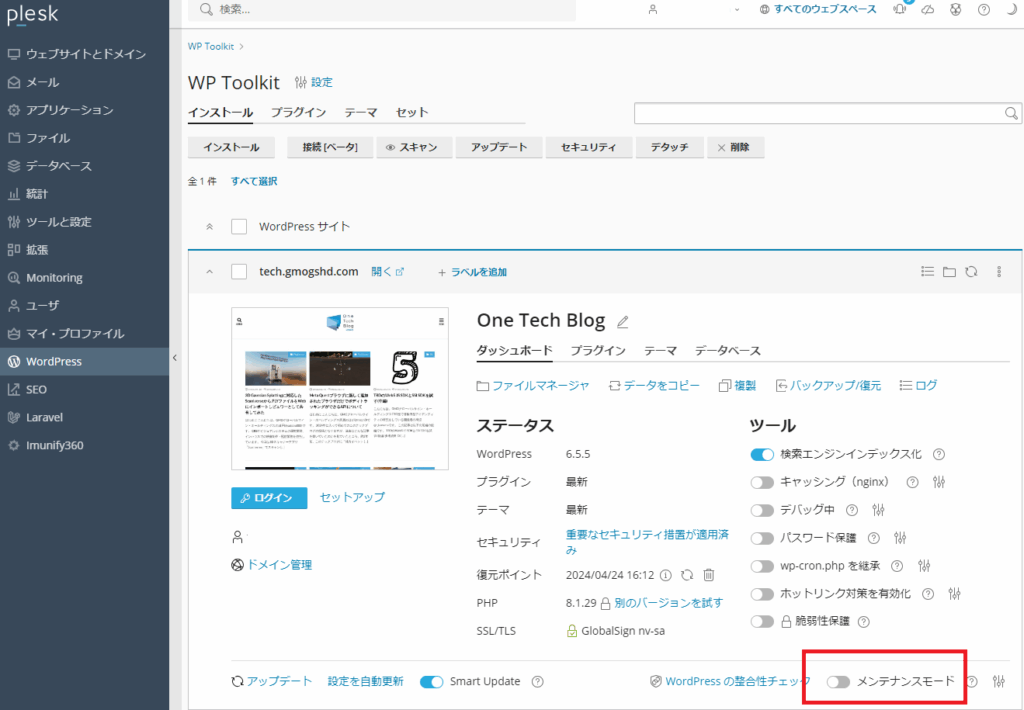Viewport: 1024px width, 710px height.
Task: Open help for 脆弱性保護
Action: click(x=863, y=622)
